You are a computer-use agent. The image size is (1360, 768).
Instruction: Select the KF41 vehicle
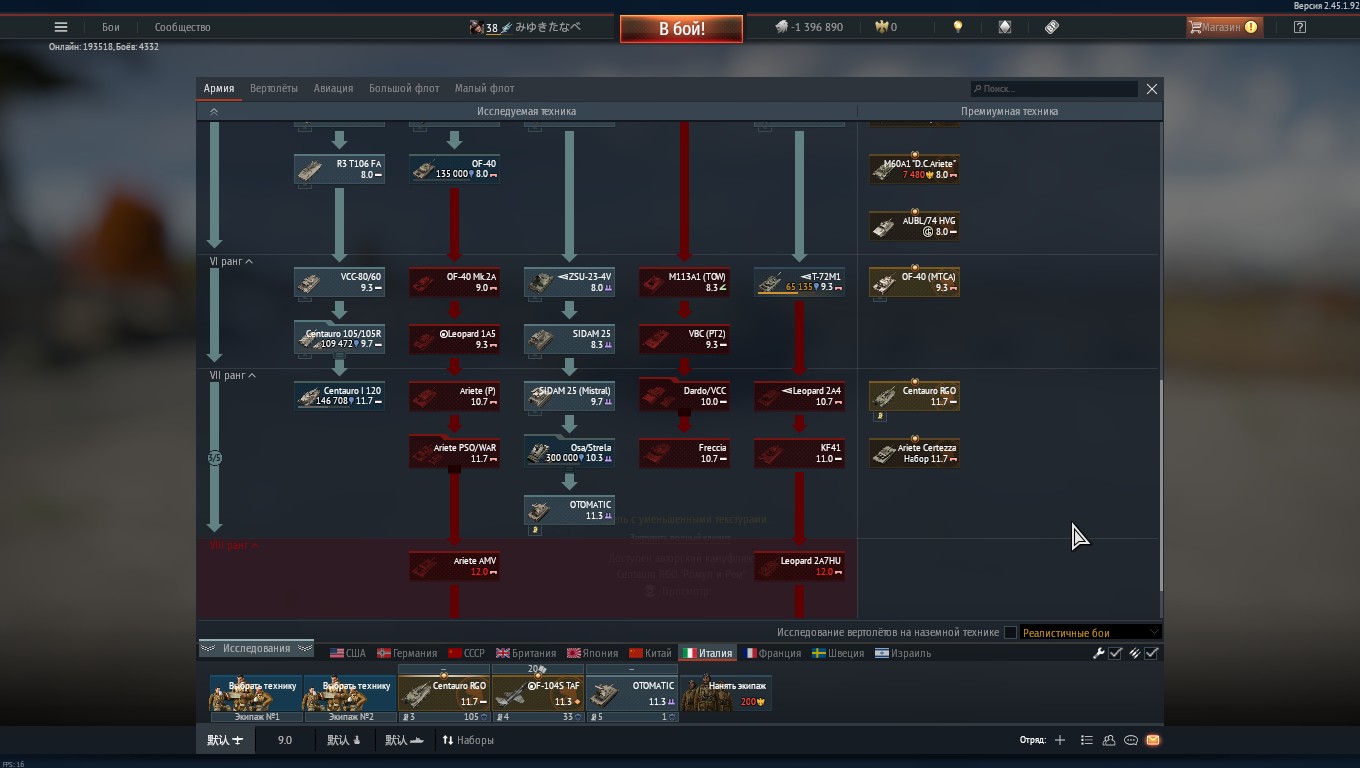pos(799,453)
